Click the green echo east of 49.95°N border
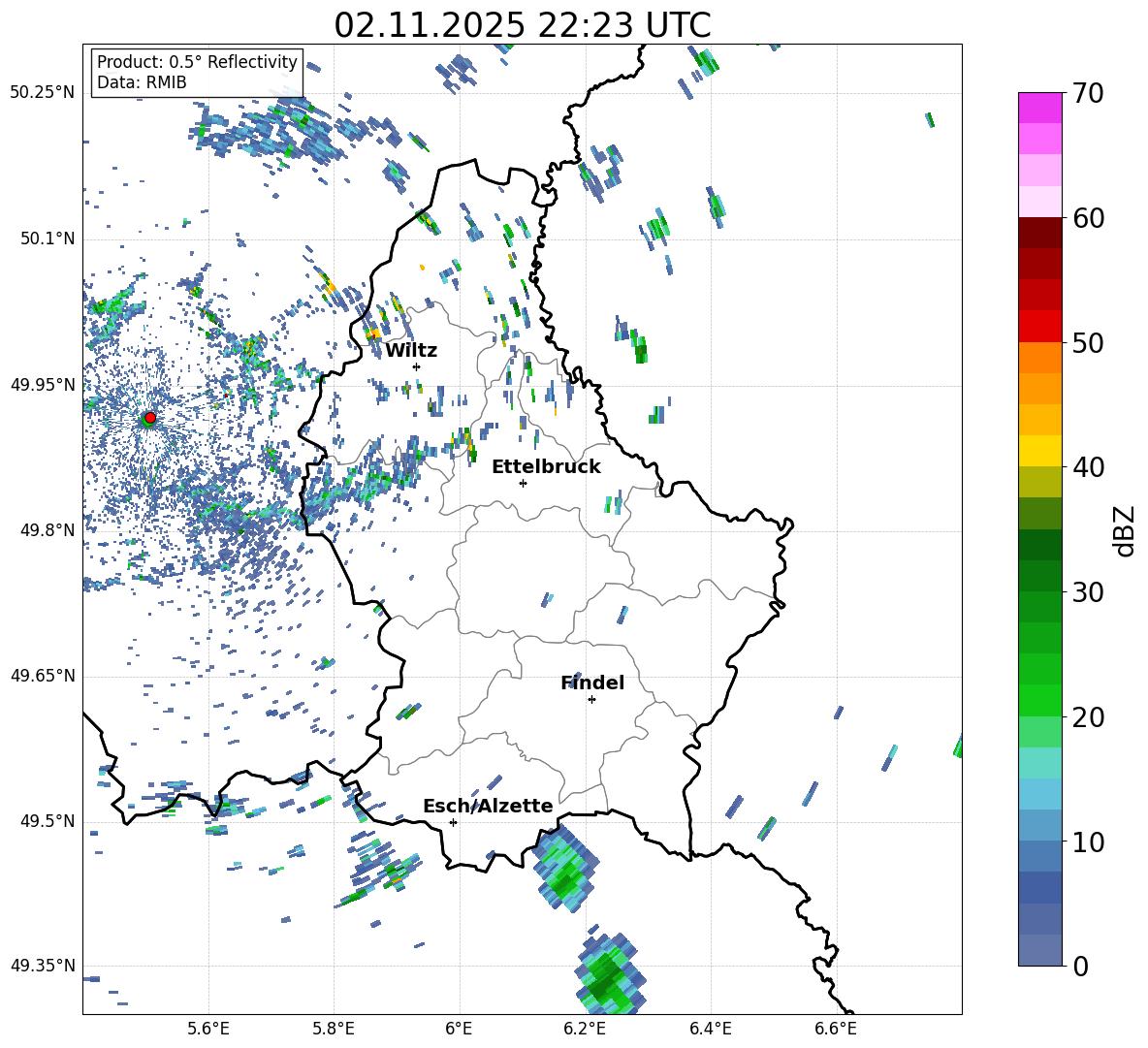Image resolution: width=1148 pixels, height=1048 pixels. pos(640,347)
